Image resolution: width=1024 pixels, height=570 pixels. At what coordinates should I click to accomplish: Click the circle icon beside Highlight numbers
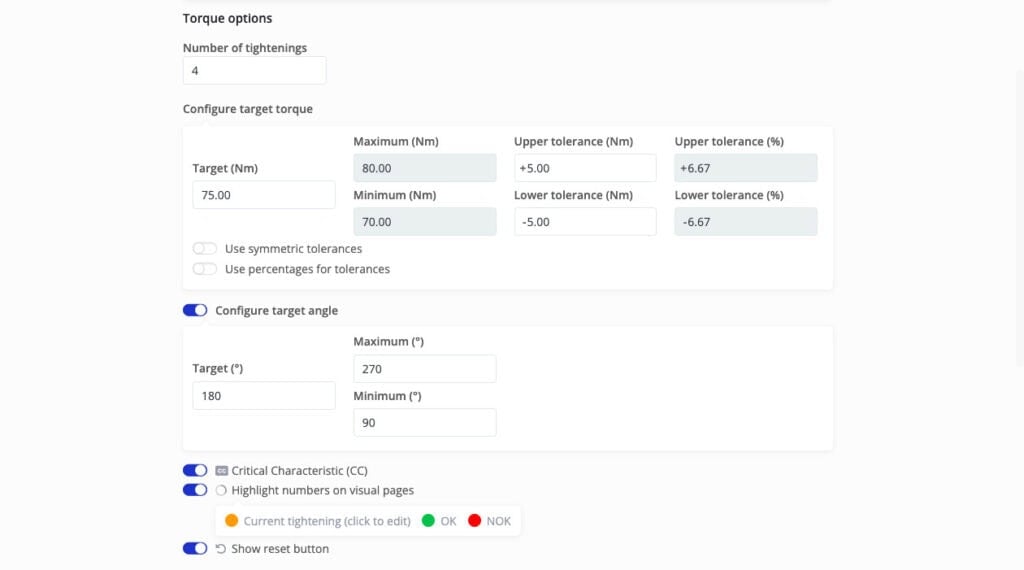point(221,491)
